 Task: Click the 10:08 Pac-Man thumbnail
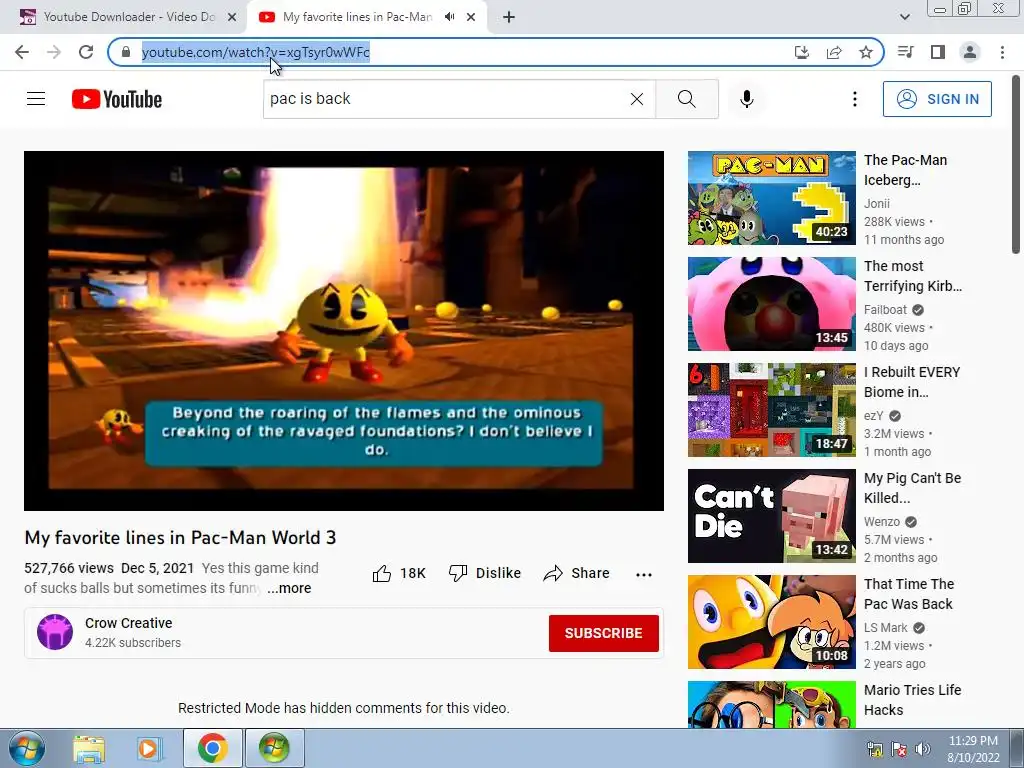[x=771, y=622]
